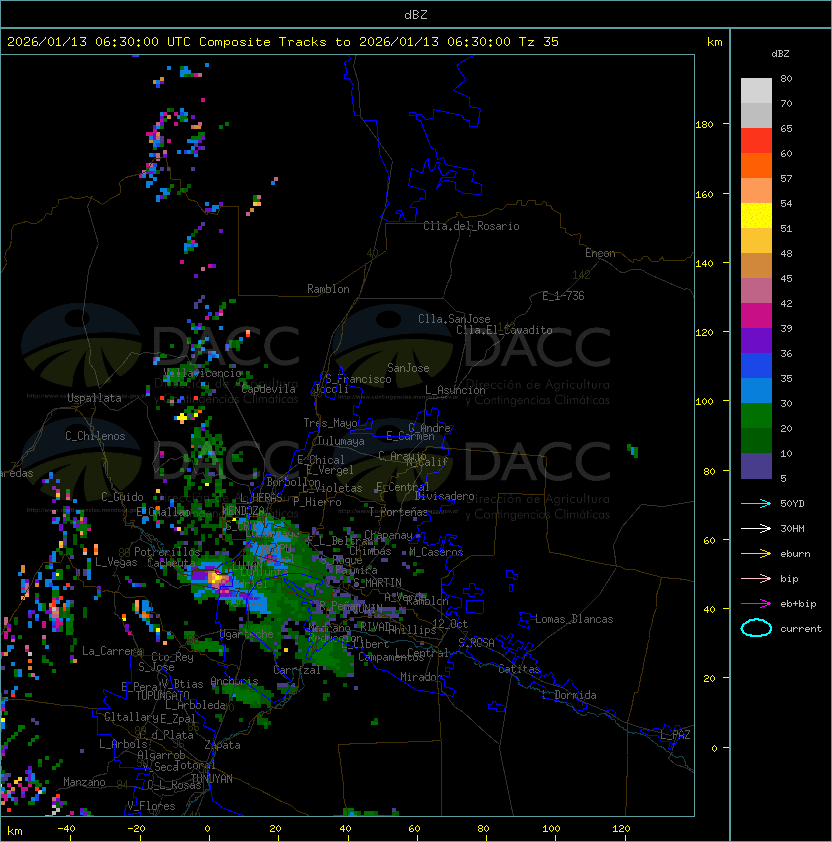Image resolution: width=832 pixels, height=842 pixels.
Task: Click the 'eb+bip' legend label
Action: (x=798, y=604)
